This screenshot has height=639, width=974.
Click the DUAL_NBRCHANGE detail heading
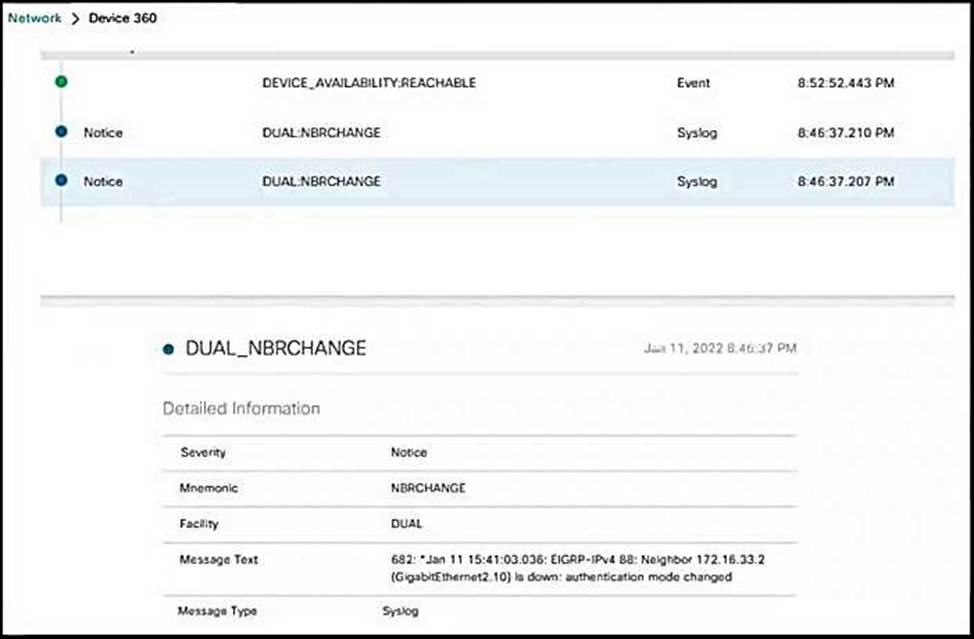tap(275, 349)
